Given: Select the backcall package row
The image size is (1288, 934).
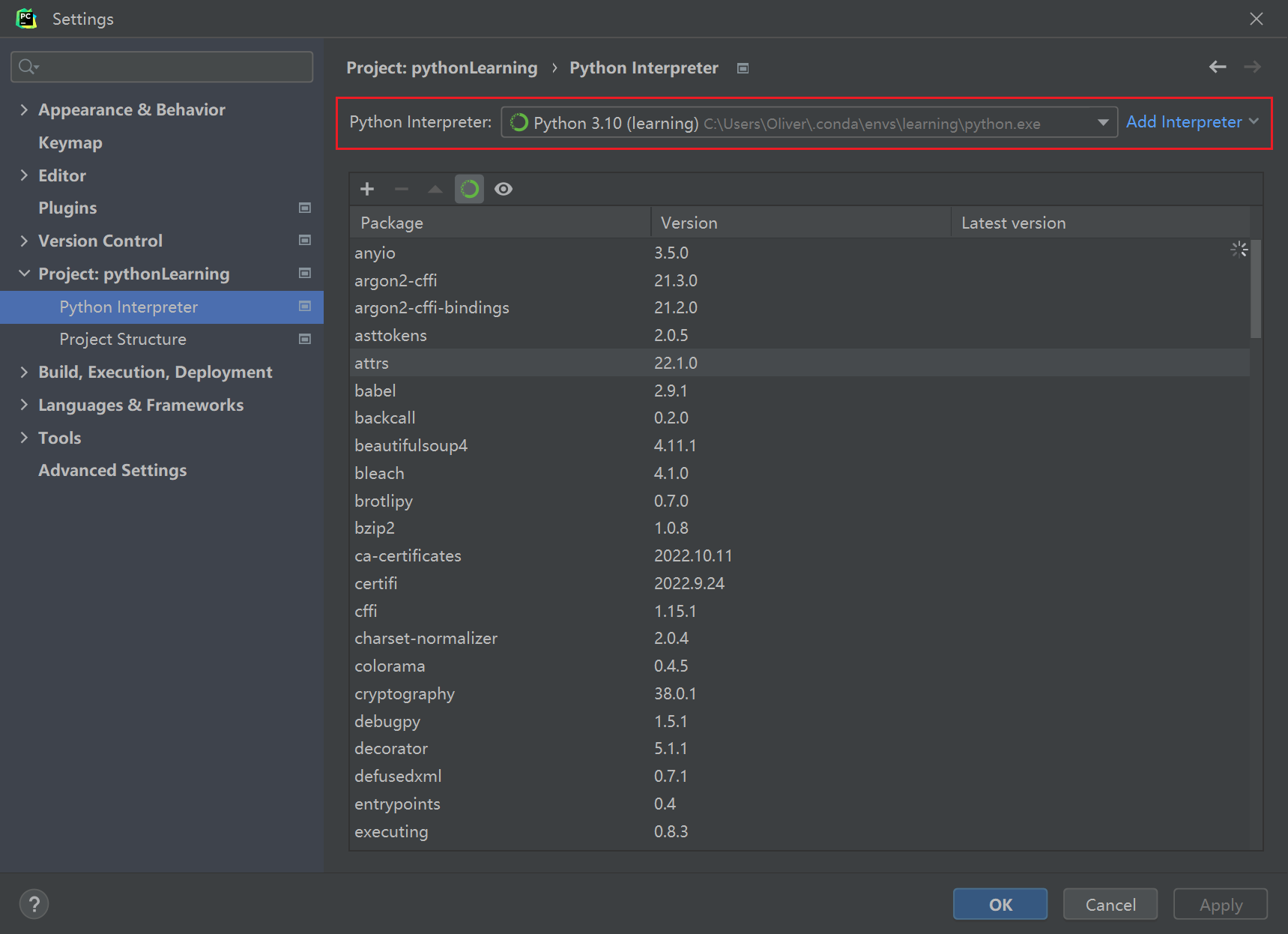Looking at the screenshot, I should click(x=799, y=418).
